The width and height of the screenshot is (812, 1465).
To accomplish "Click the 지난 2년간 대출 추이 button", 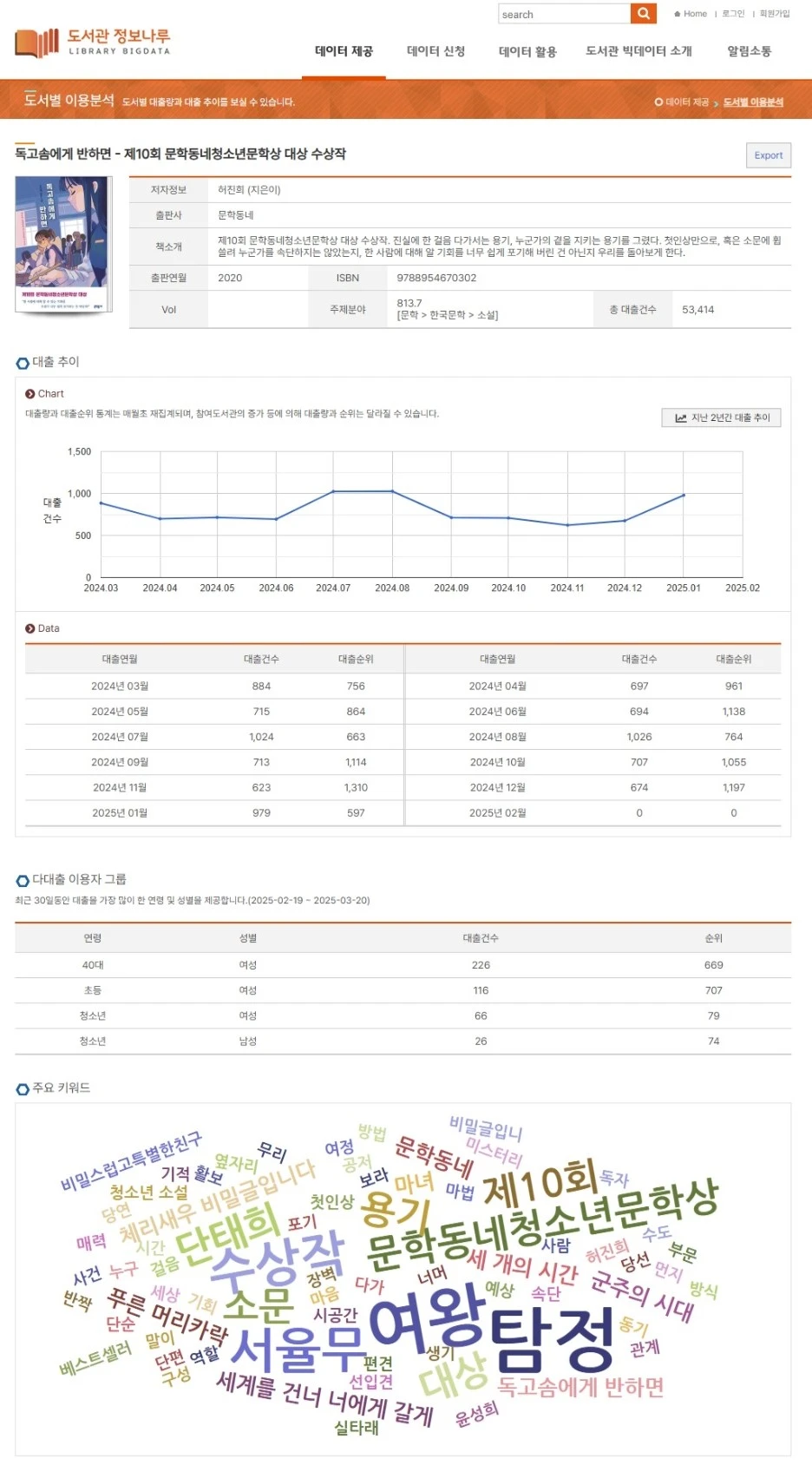I will point(721,417).
